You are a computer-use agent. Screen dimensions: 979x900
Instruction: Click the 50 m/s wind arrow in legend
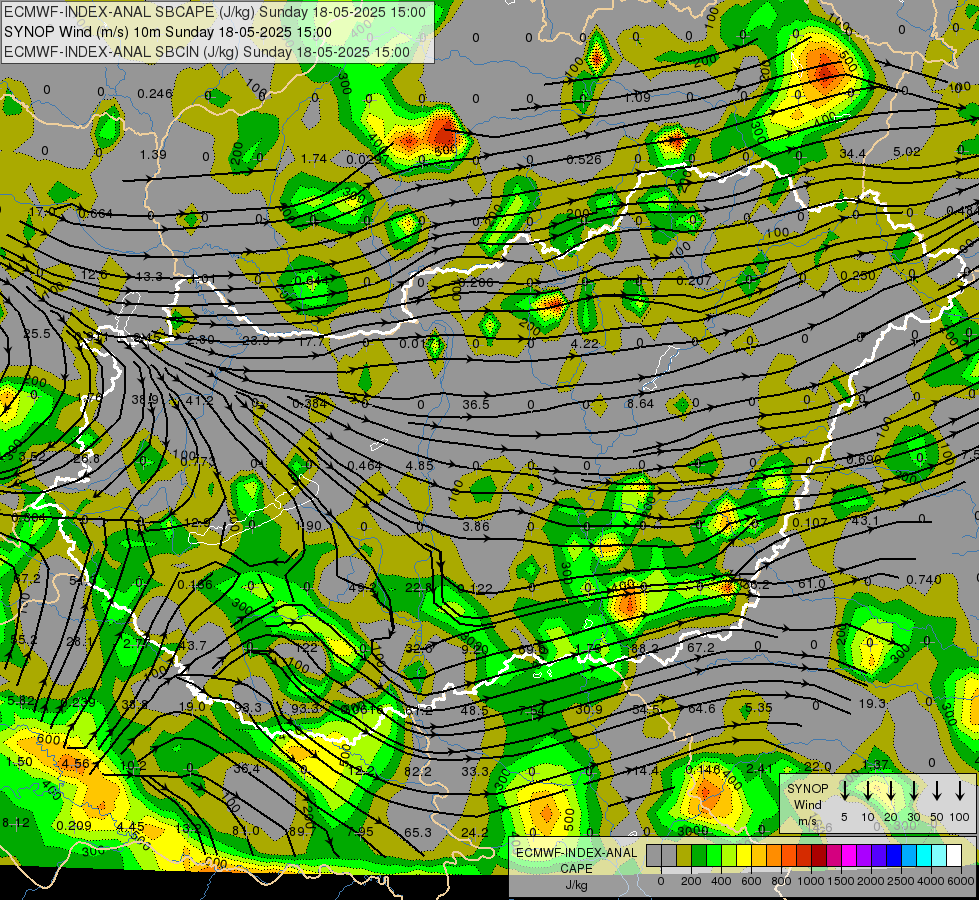click(937, 791)
